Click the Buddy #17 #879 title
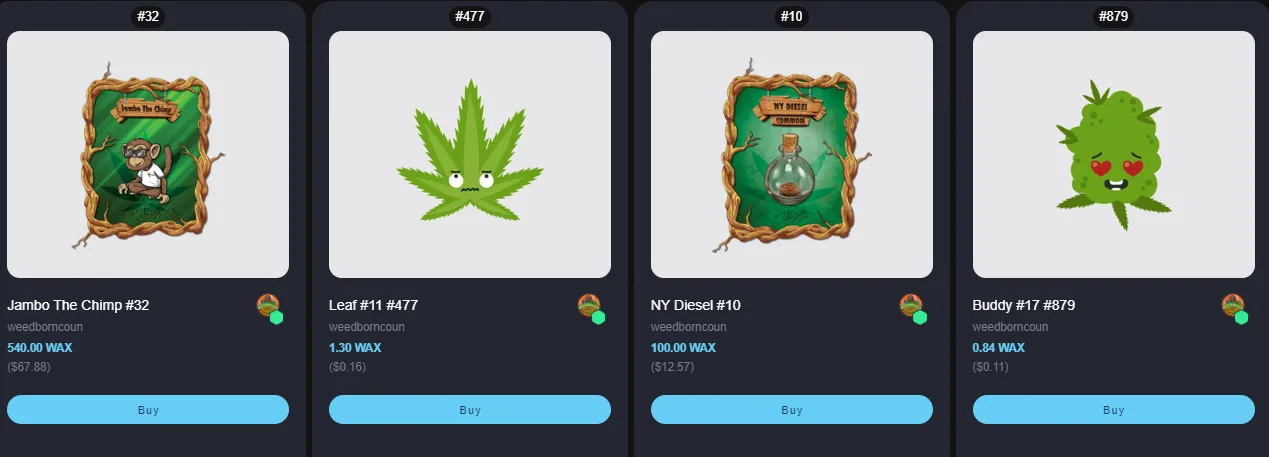Screen dimensions: 1269x457 pos(1024,305)
